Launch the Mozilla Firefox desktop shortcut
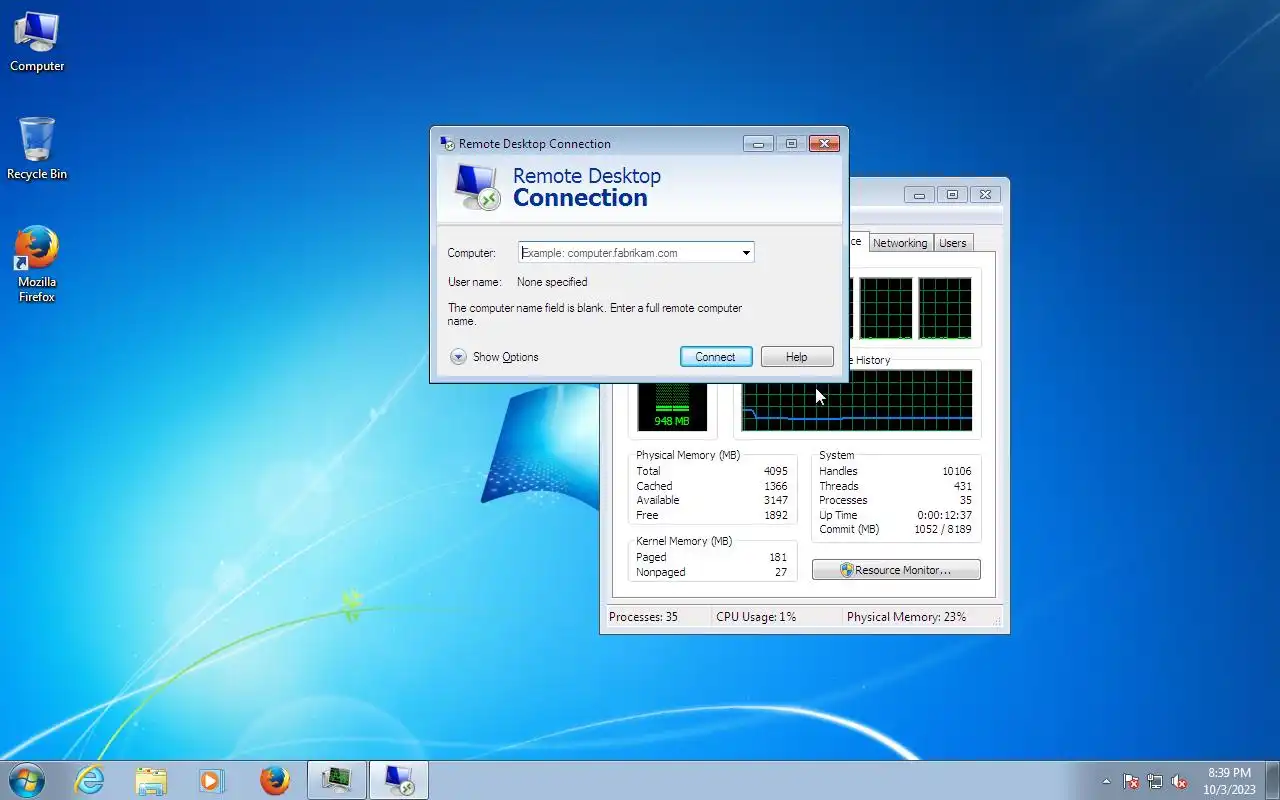The width and height of the screenshot is (1280, 800). pos(37,264)
